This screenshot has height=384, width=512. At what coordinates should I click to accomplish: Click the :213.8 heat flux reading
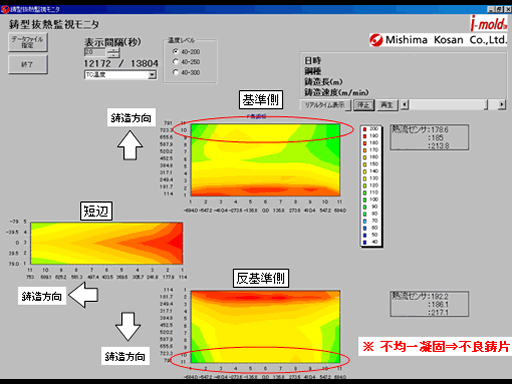tap(438, 146)
